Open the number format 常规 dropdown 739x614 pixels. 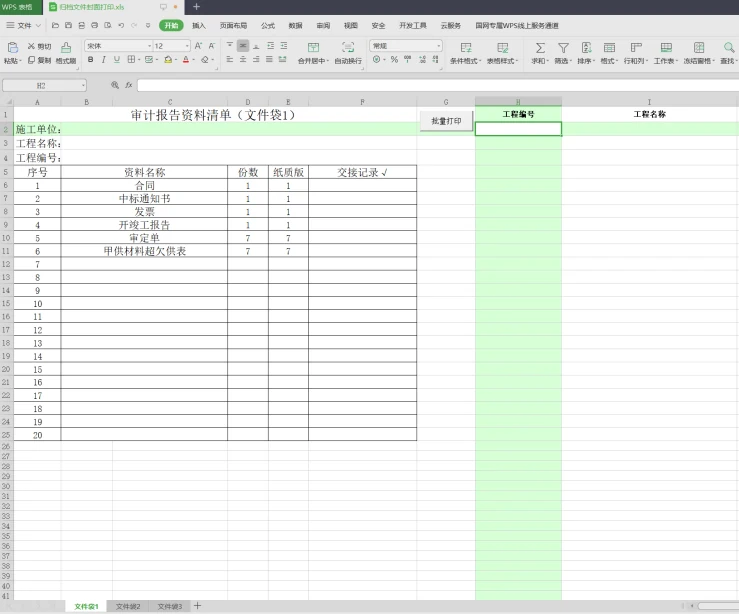pos(439,46)
